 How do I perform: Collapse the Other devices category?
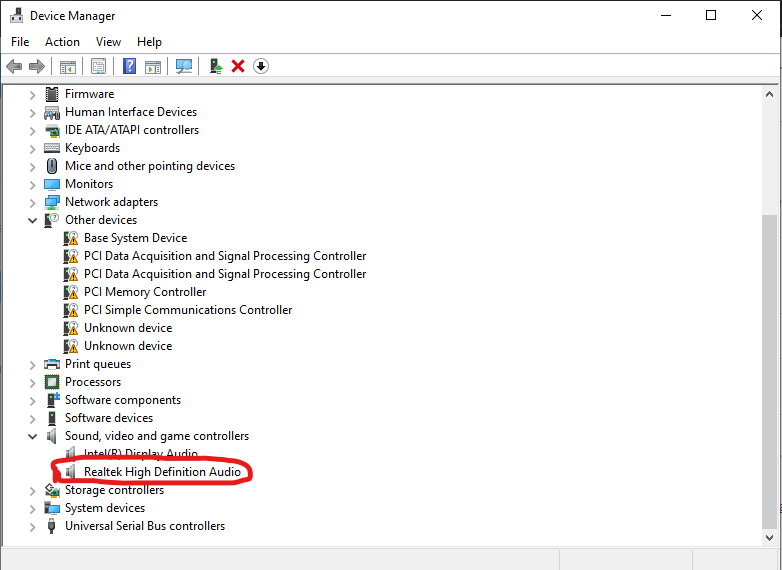click(x=33, y=220)
